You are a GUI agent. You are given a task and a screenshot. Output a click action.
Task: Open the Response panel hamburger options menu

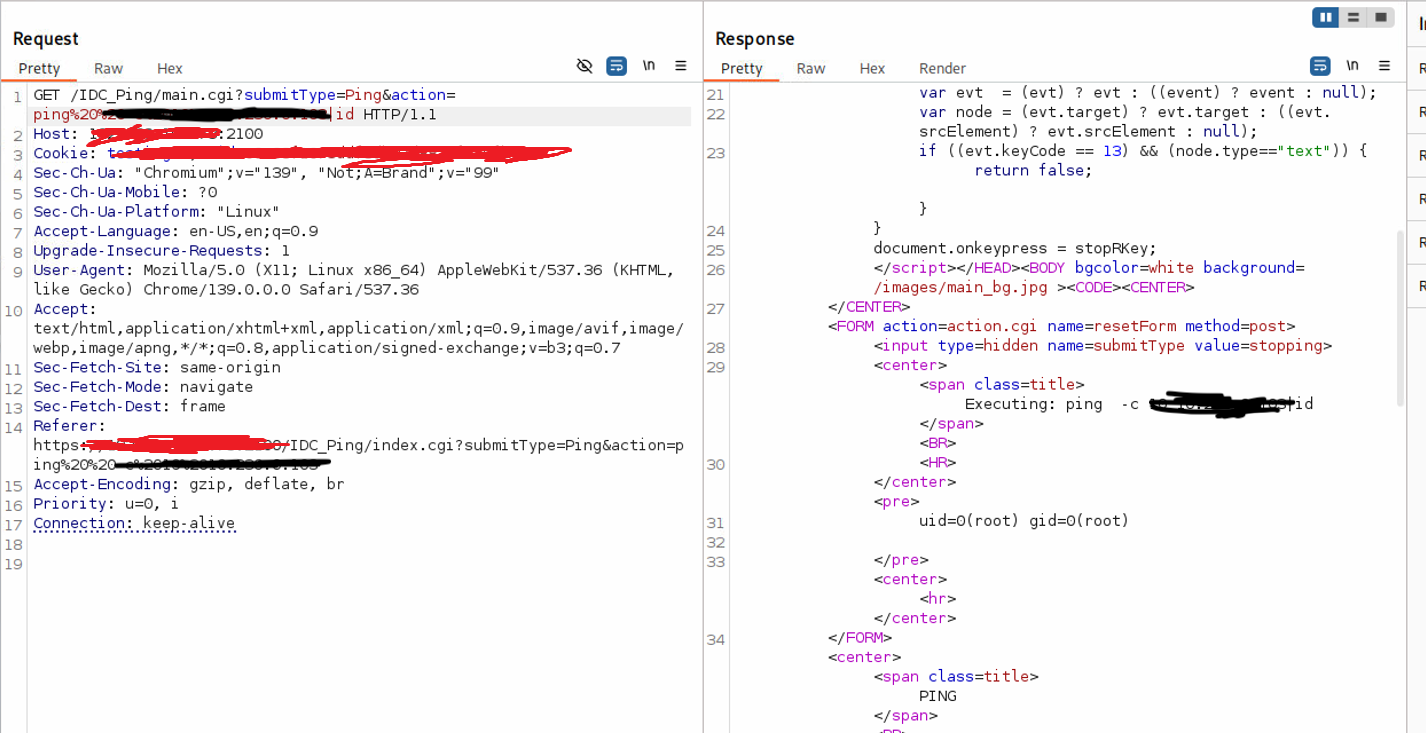1384,66
